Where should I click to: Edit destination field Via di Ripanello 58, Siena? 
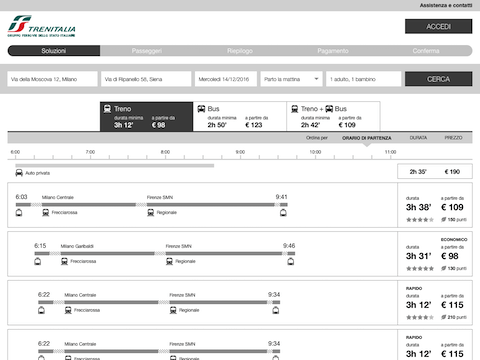tap(146, 79)
